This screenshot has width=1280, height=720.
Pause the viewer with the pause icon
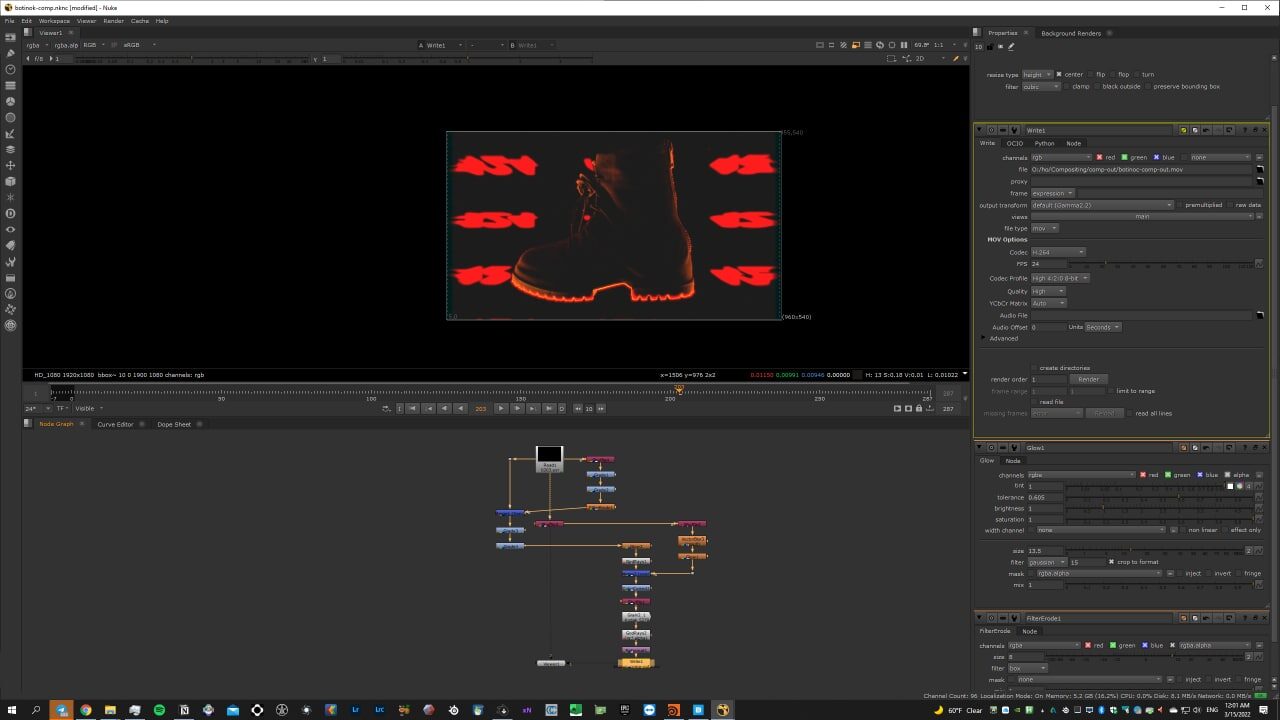tap(904, 45)
